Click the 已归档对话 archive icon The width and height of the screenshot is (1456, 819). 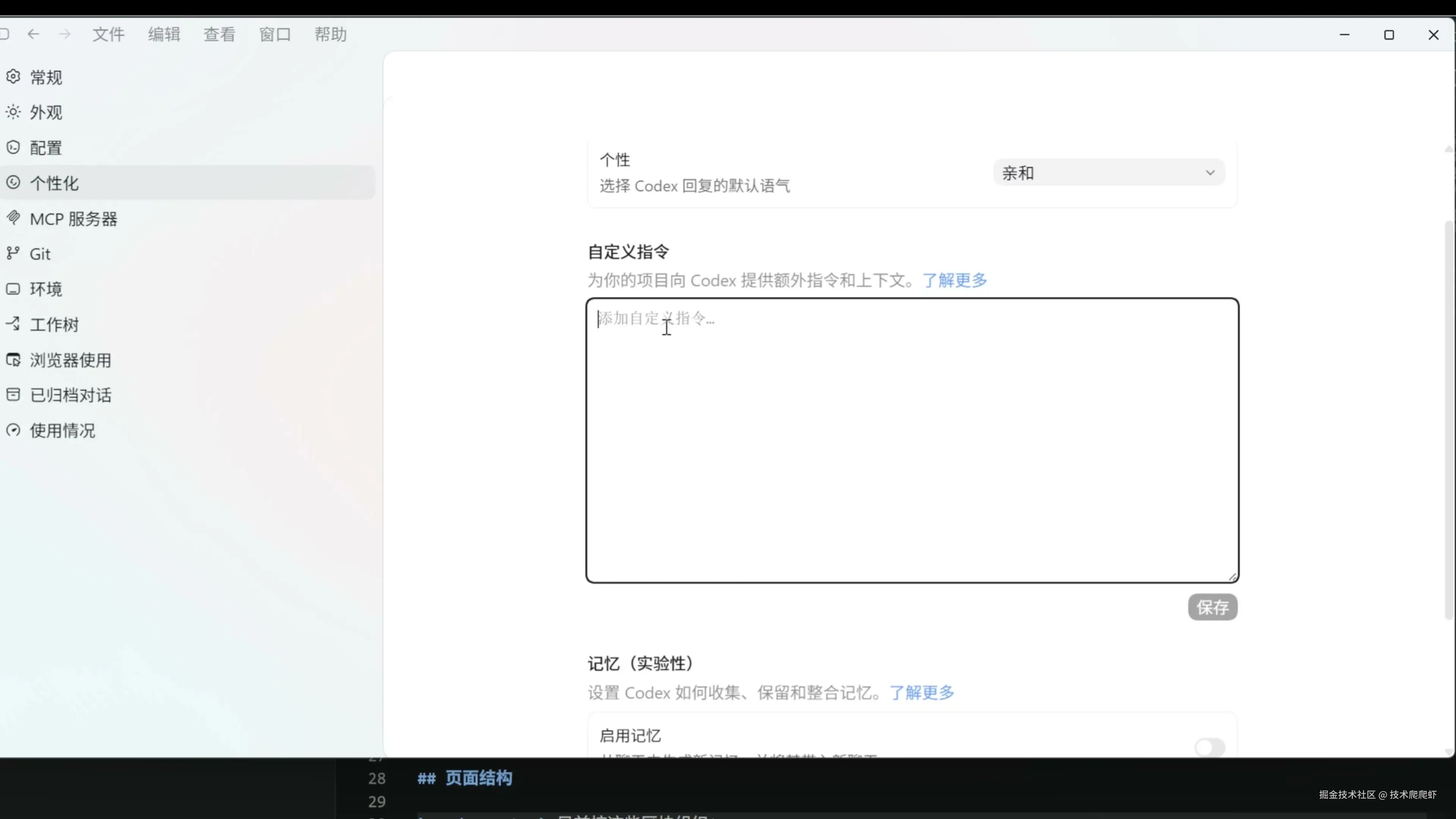click(x=13, y=394)
